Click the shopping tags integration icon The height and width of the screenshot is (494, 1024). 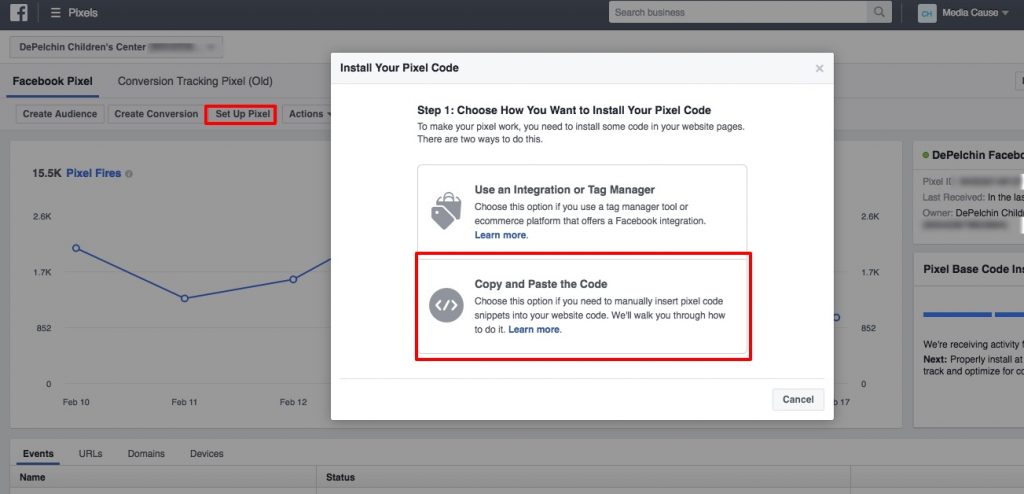coord(446,210)
